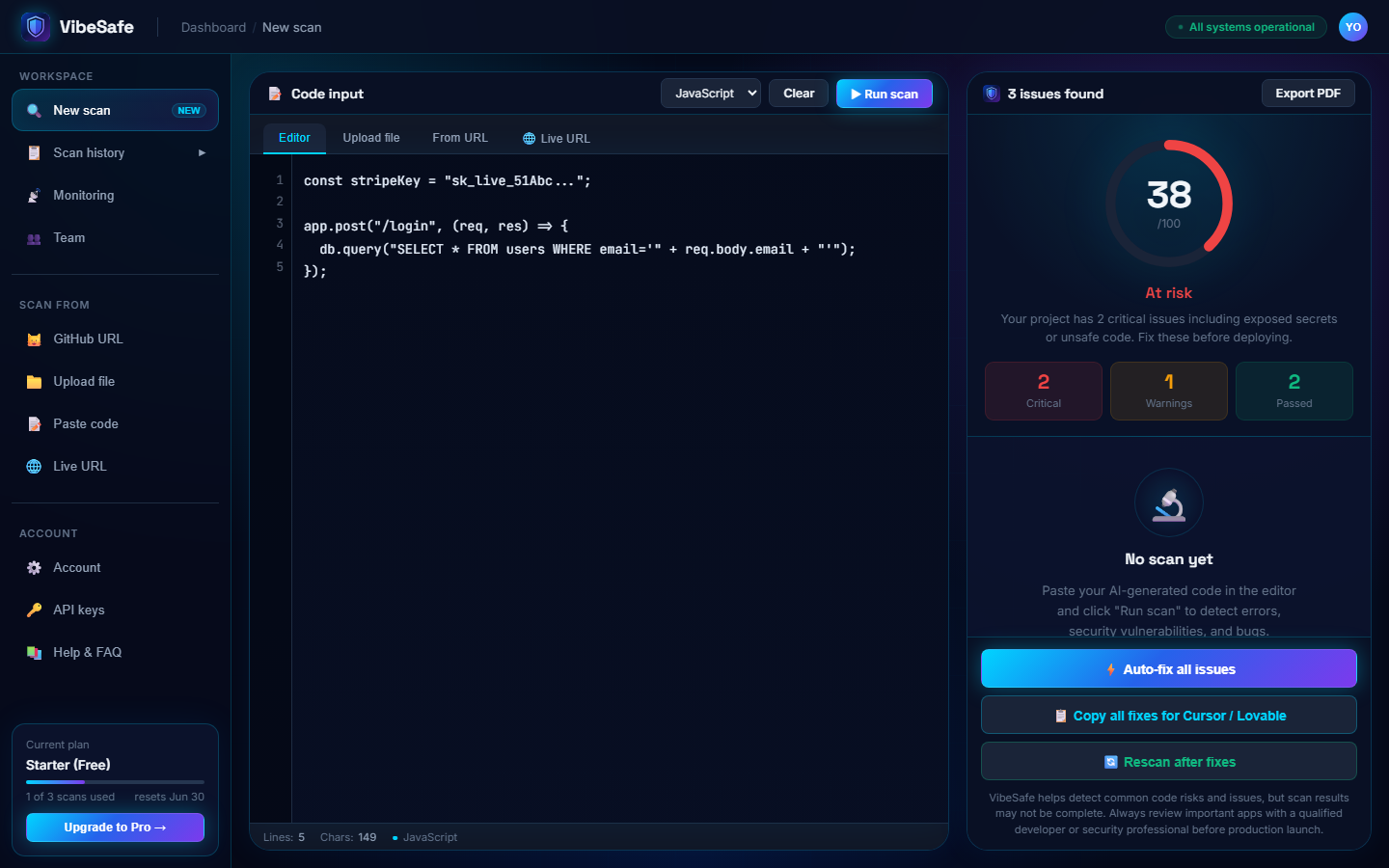Screen dimensions: 1389x868
Task: Click the '1 of 3 scans used' text
Action: tap(70, 797)
